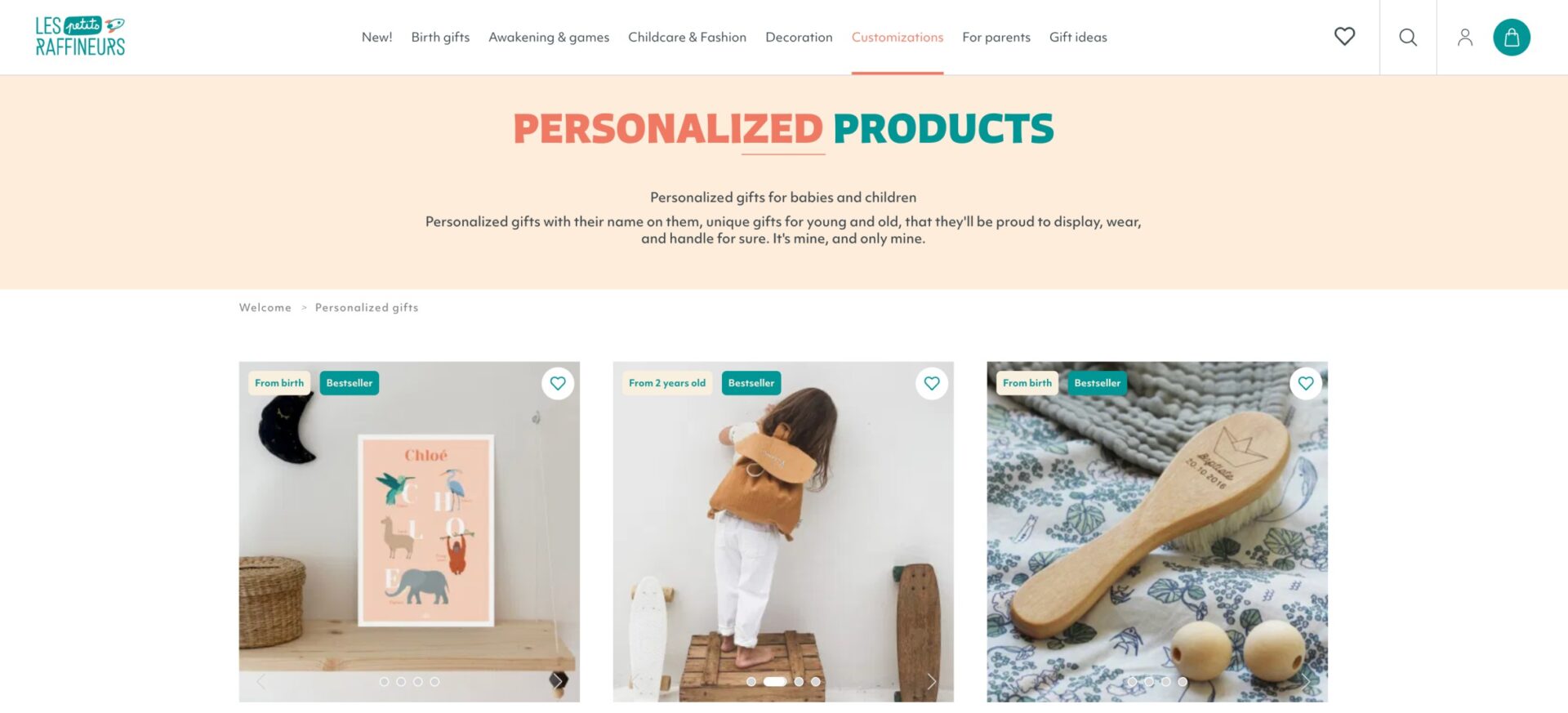
Task: Favorite the wooden hairbrush product
Action: (x=1306, y=383)
